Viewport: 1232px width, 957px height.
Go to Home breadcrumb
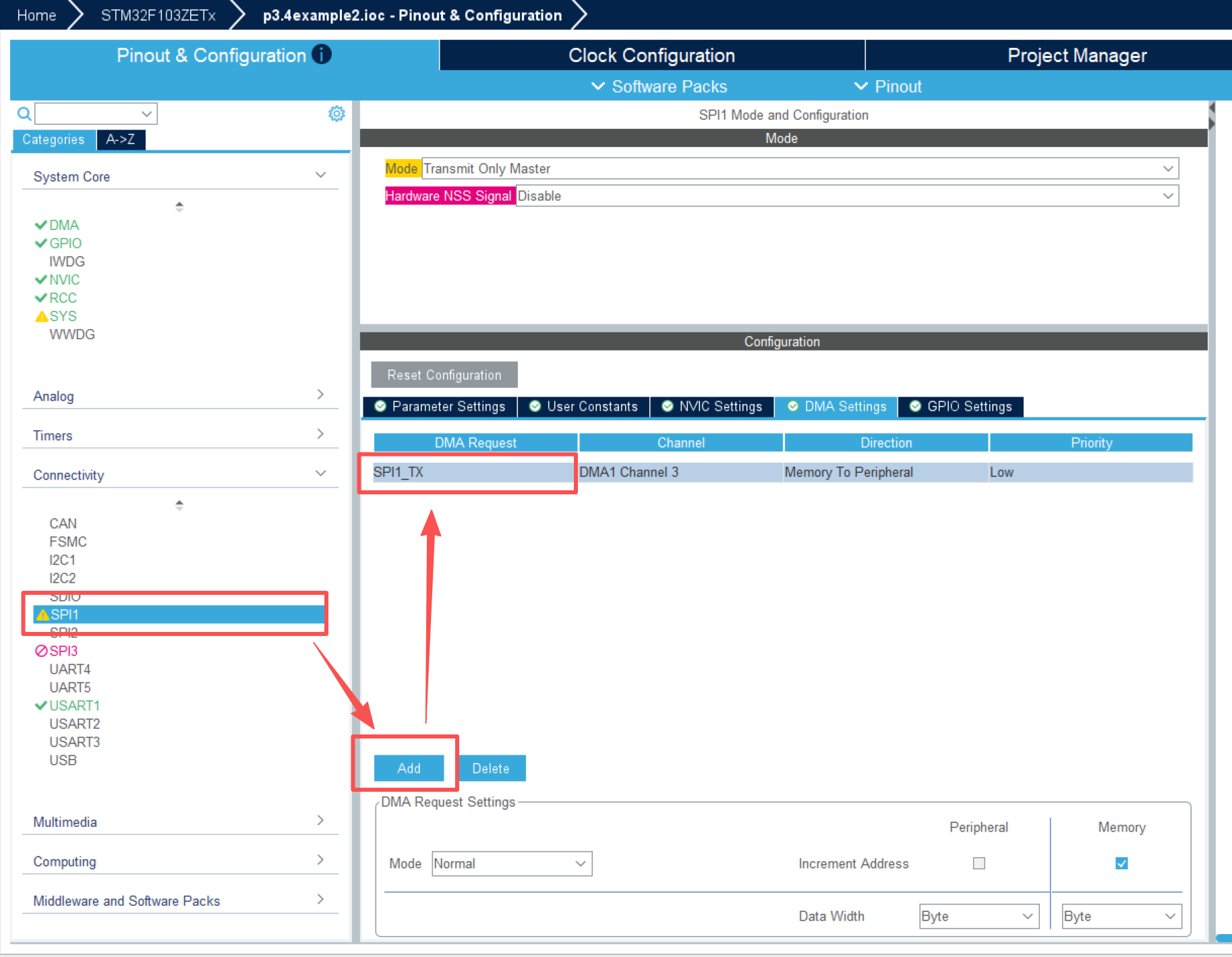pos(36,15)
